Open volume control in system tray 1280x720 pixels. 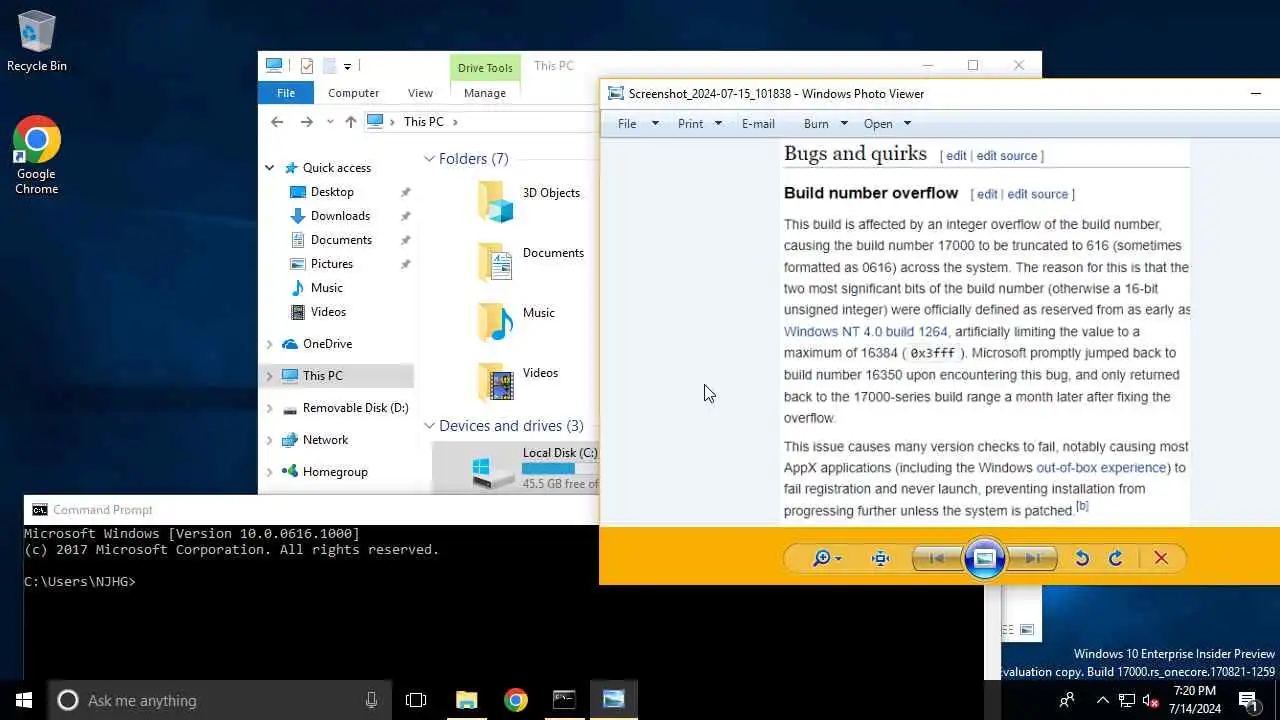tap(1150, 700)
